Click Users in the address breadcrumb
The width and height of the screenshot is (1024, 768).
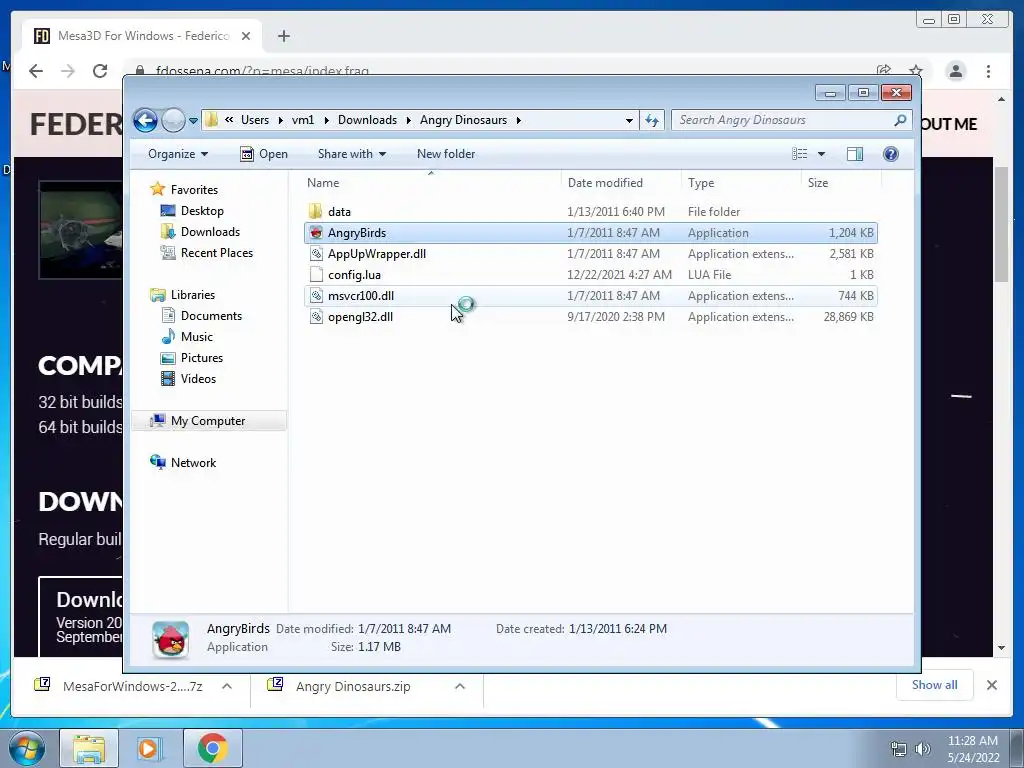pyautogui.click(x=255, y=120)
